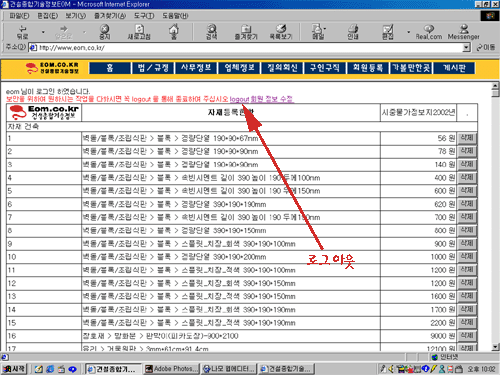Go to the 홈 navigation tab
Viewport: 500px width, 375px height.
[x=110, y=68]
